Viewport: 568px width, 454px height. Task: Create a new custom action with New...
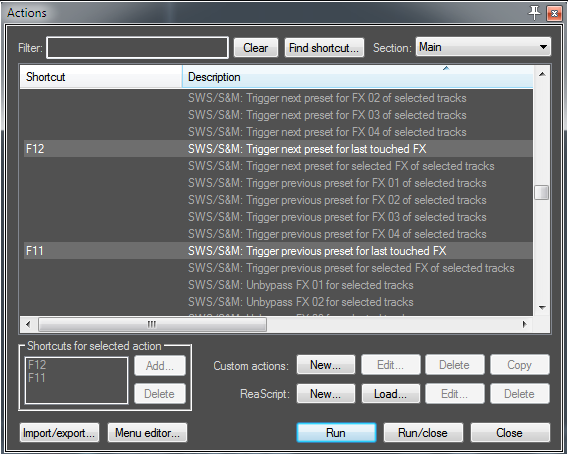click(326, 365)
